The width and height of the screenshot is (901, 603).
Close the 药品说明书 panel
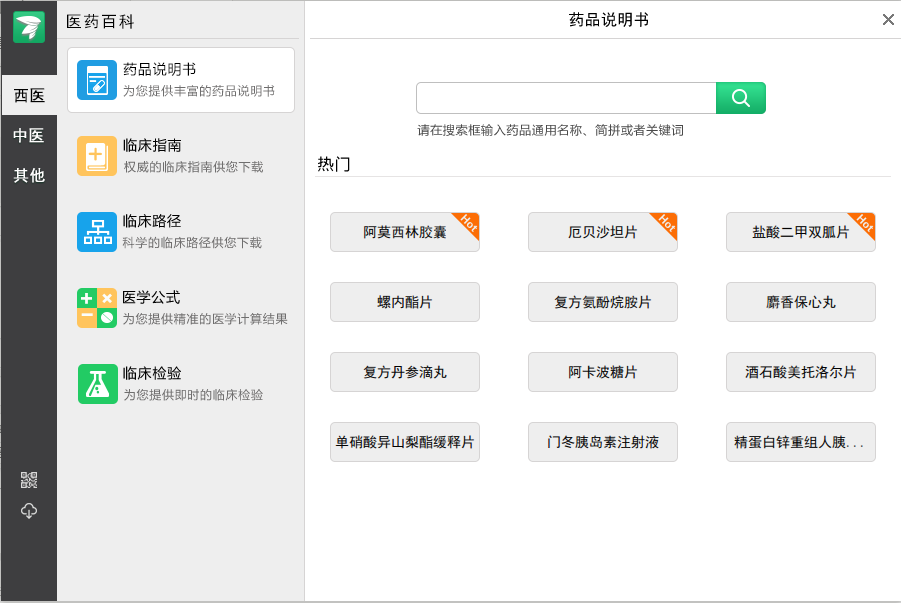(x=887, y=19)
